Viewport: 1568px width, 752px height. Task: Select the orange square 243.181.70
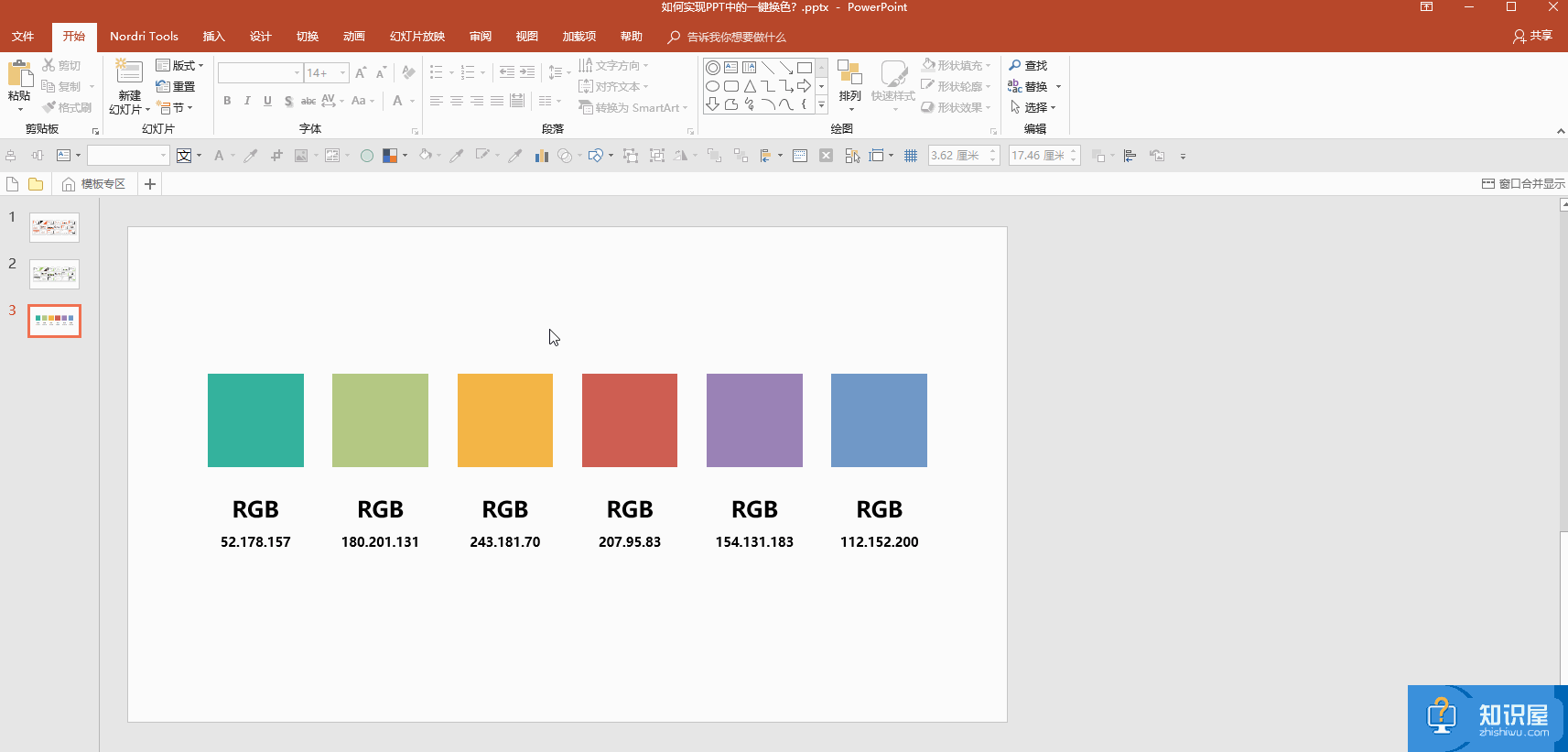(x=505, y=420)
